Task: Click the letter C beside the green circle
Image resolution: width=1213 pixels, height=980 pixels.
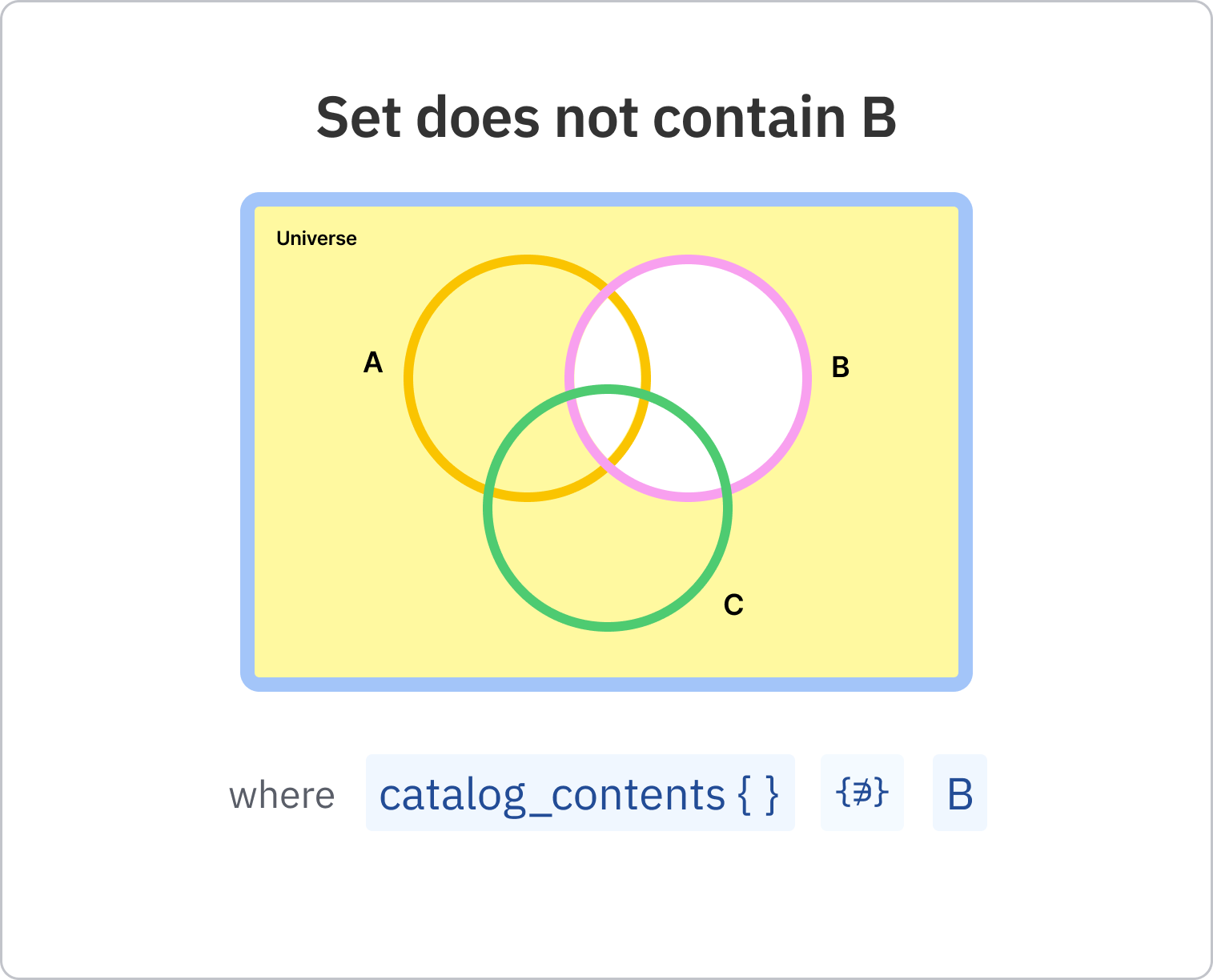Action: click(733, 604)
